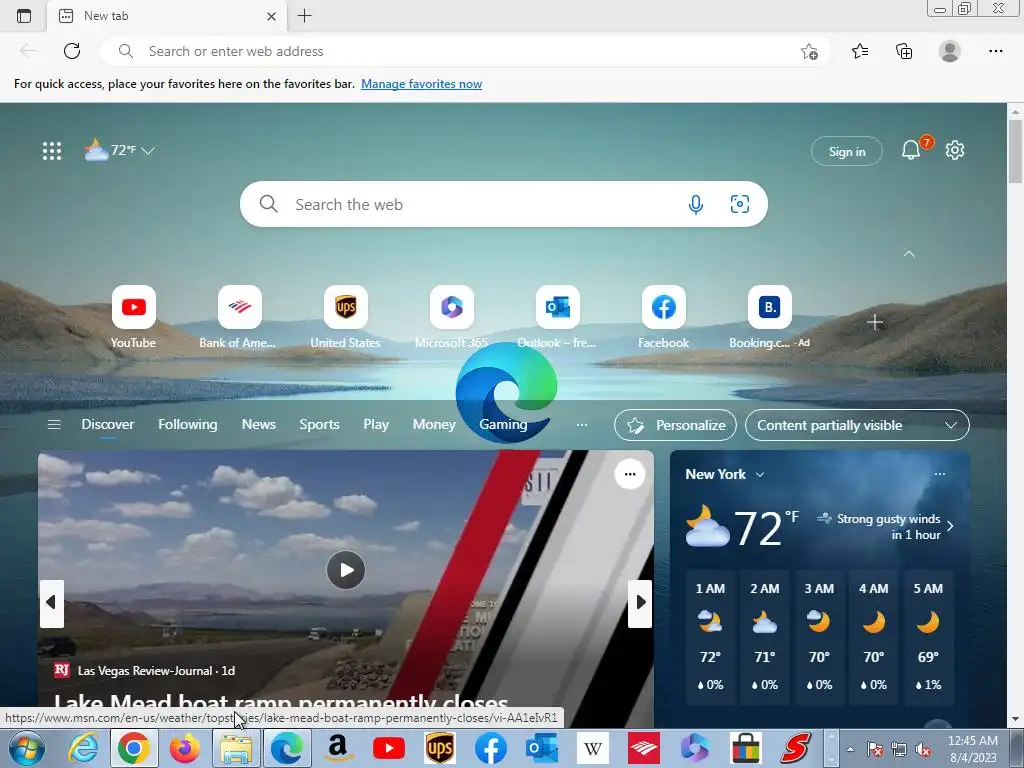This screenshot has width=1024, height=768.
Task: Open the taskbar clock and date
Action: [973, 749]
